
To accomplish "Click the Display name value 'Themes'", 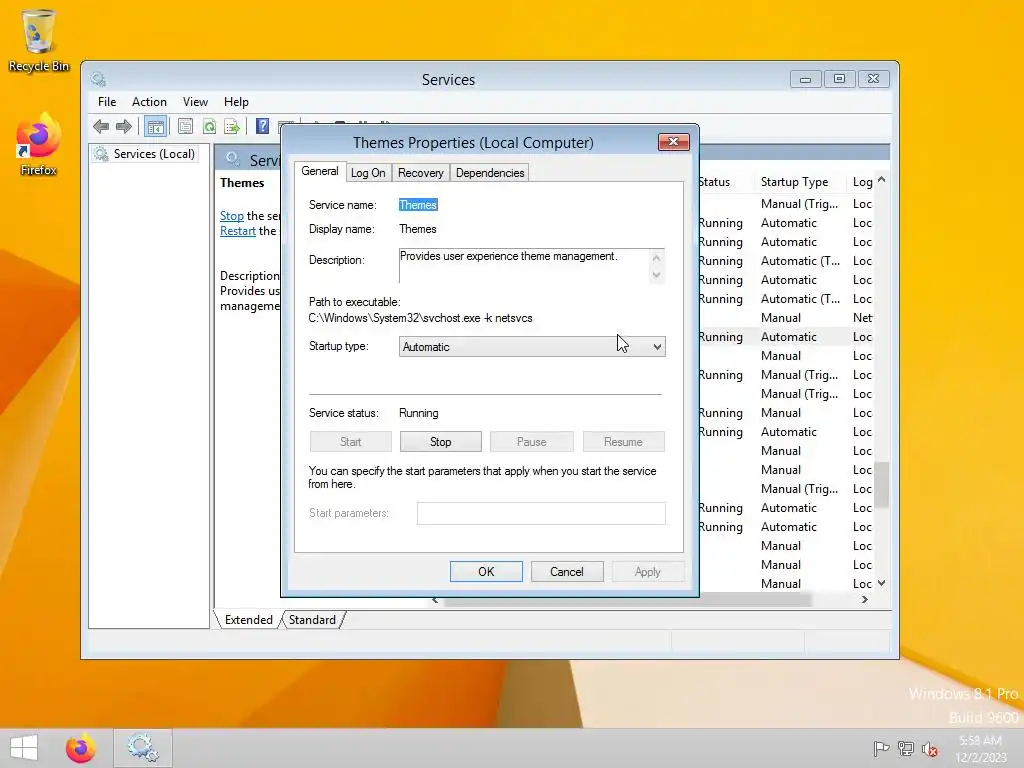I will (x=418, y=229).
